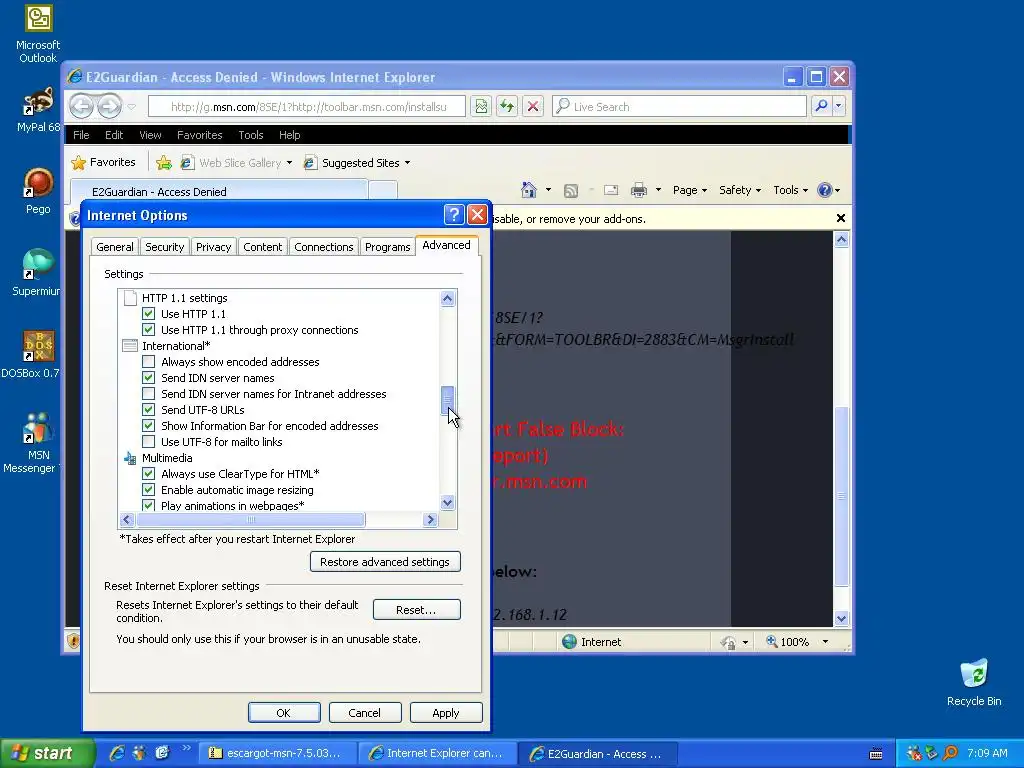Image resolution: width=1024 pixels, height=768 pixels.
Task: Click the protected mode icon in status bar
Action: pyautogui.click(x=728, y=642)
